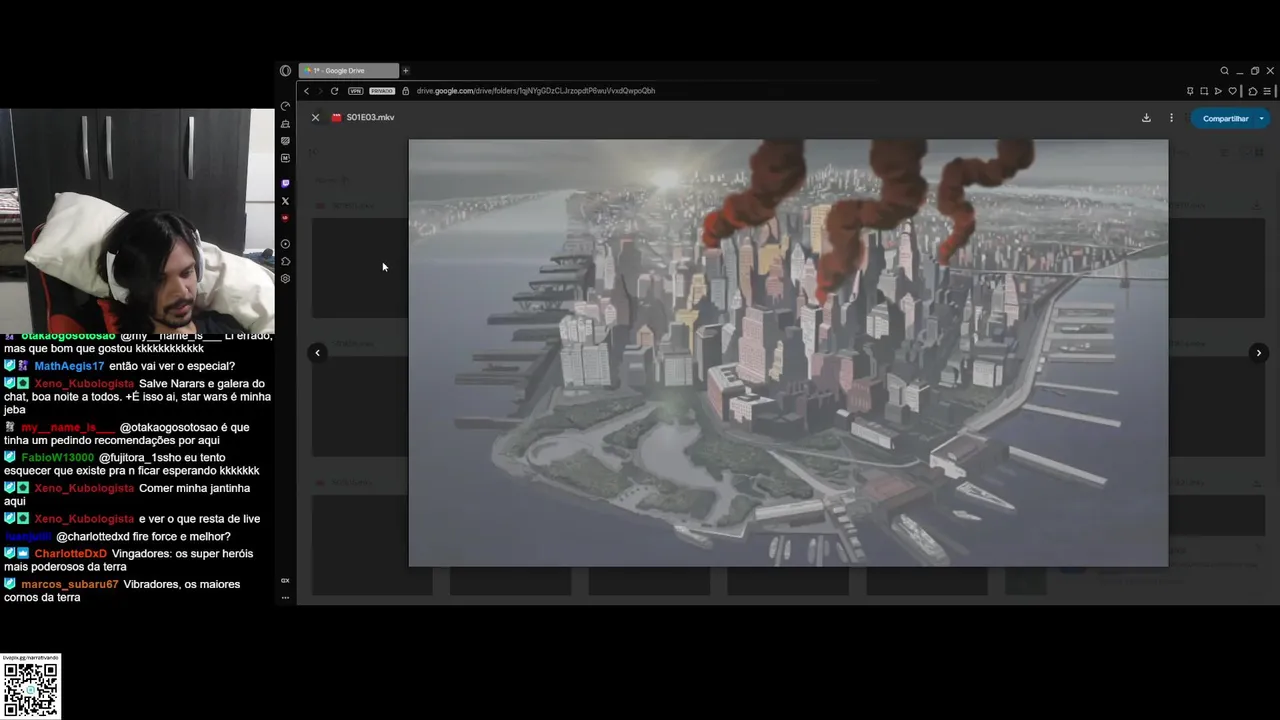The height and width of the screenshot is (720, 1280).
Task: Toggle the VPN badge in address bar
Action: coord(355,91)
